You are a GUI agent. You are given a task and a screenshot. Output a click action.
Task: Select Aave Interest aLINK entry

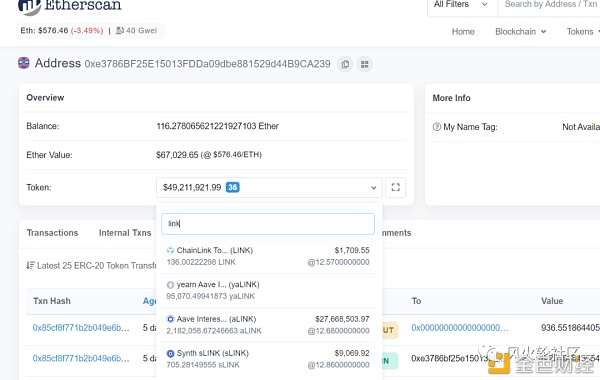click(268, 325)
